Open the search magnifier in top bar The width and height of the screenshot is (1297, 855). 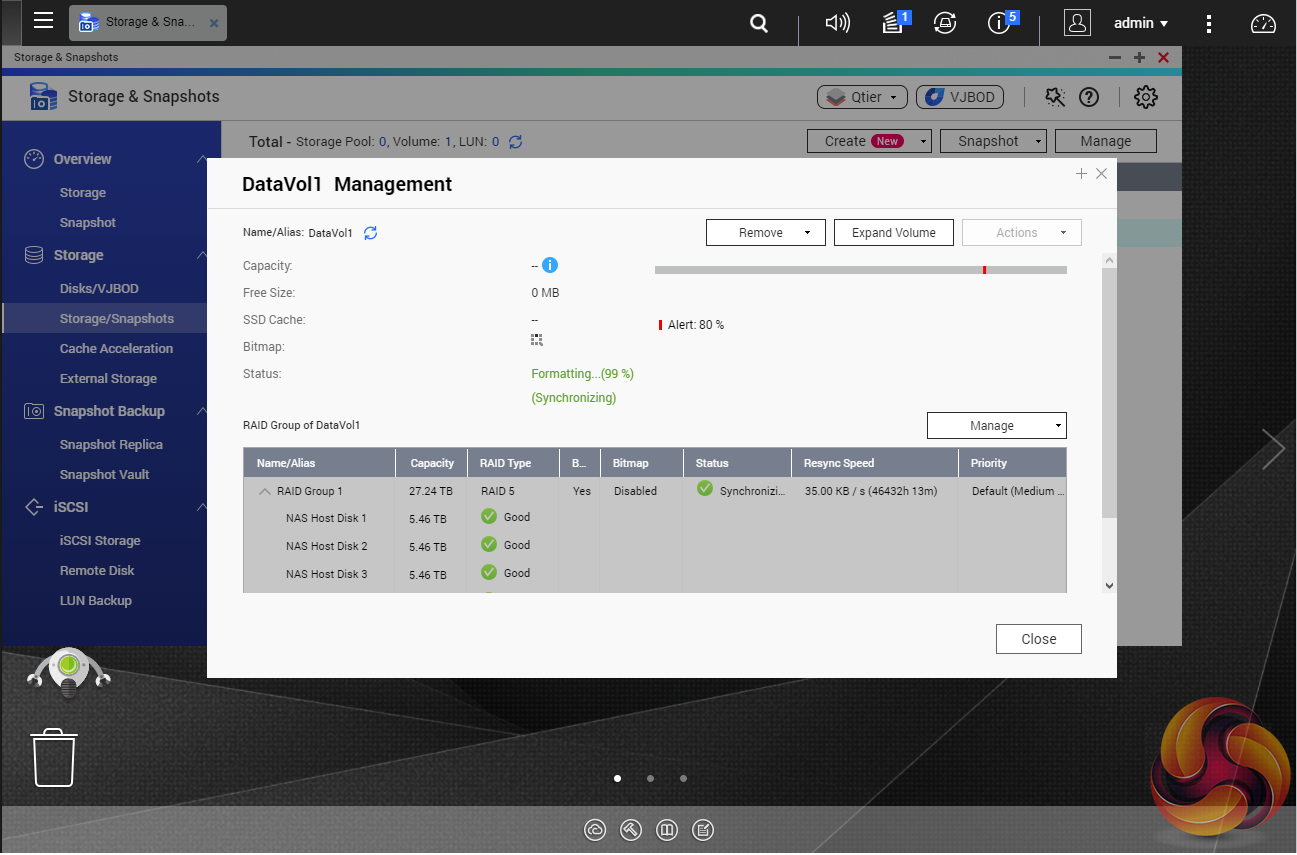pos(759,23)
